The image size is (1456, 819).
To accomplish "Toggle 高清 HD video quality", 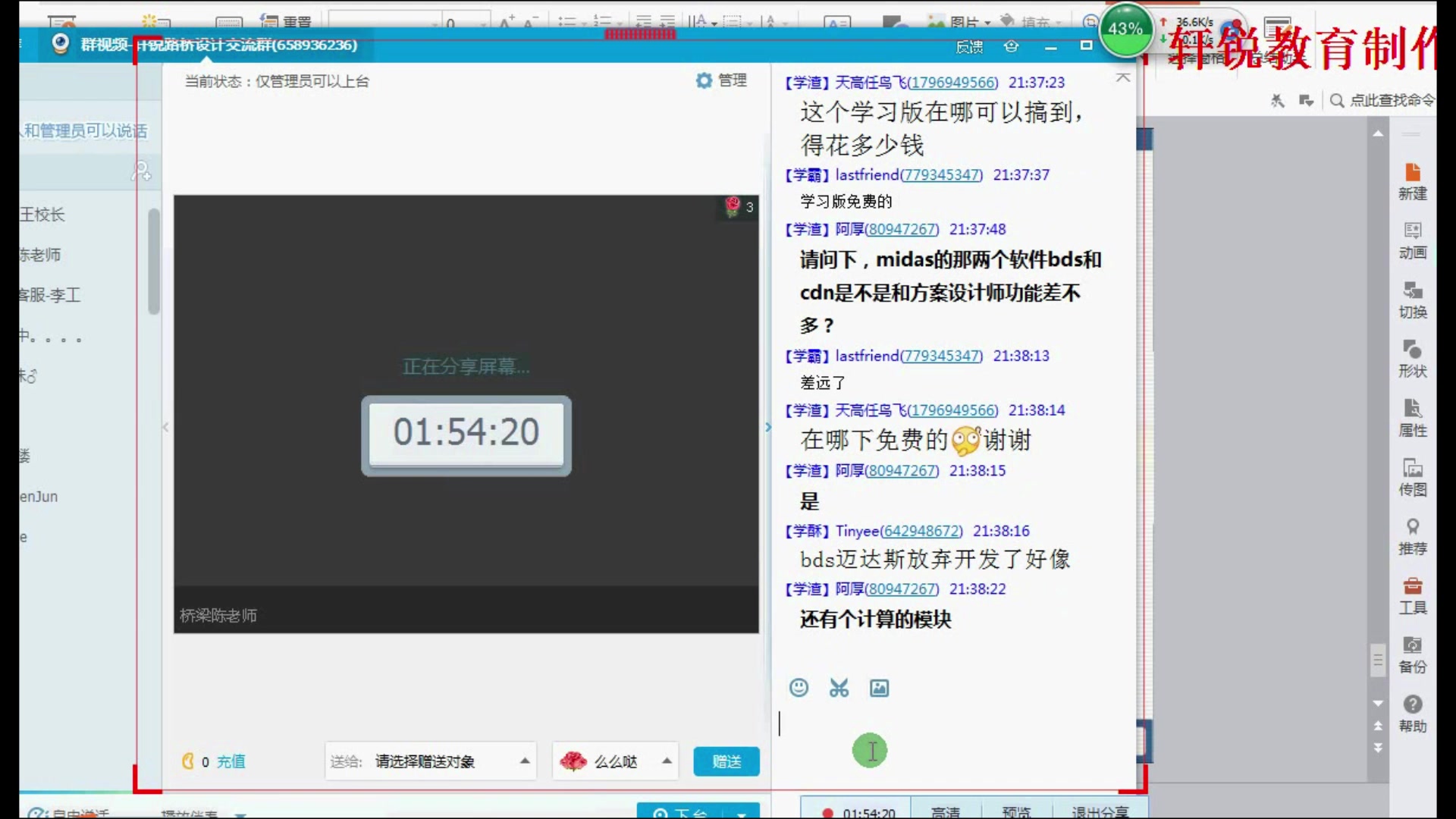I will coord(946,811).
